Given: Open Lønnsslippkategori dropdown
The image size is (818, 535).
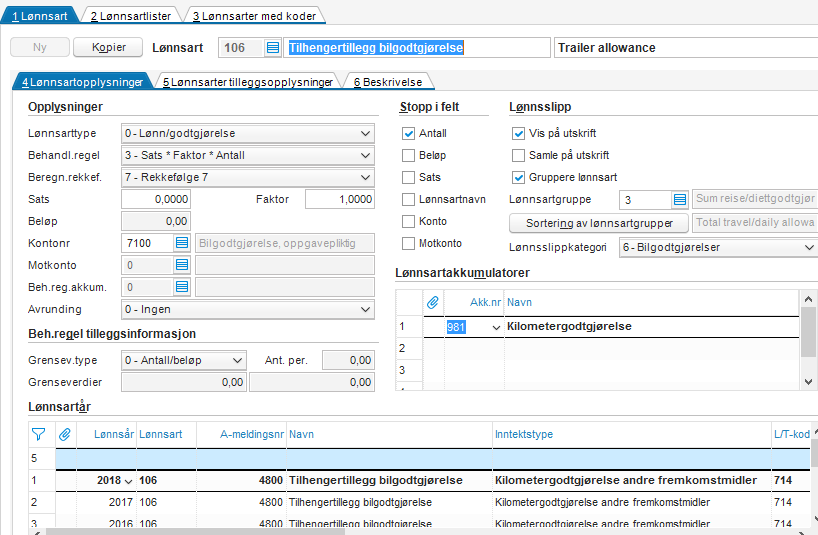Looking at the screenshot, I should tap(718, 247).
